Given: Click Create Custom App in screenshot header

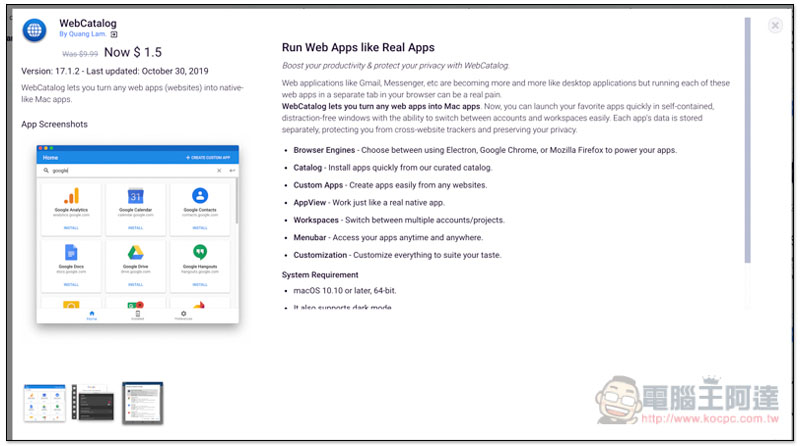Looking at the screenshot, I should [x=209, y=157].
